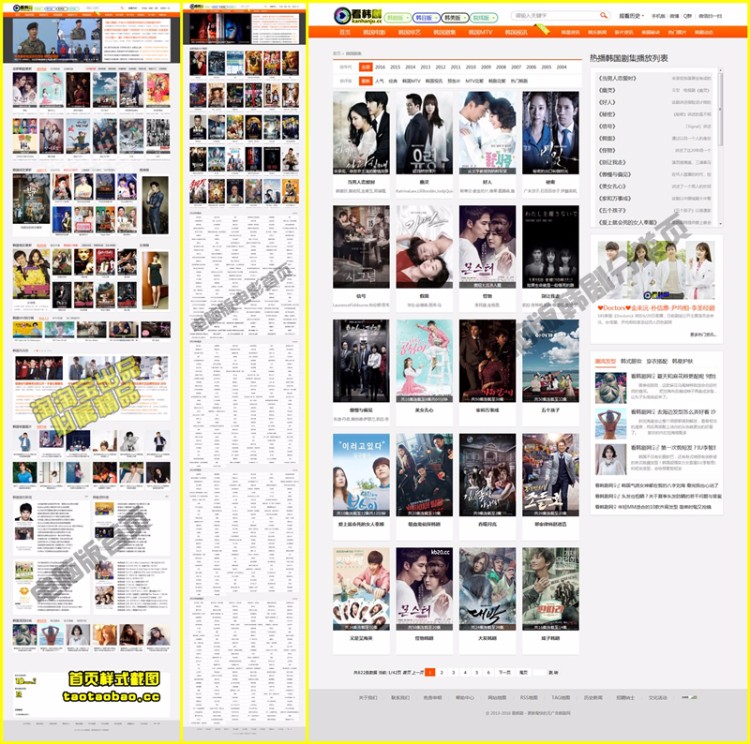Viewport: 750px width, 744px height.
Task: Open the Doctors article headline link
Action: (656, 308)
